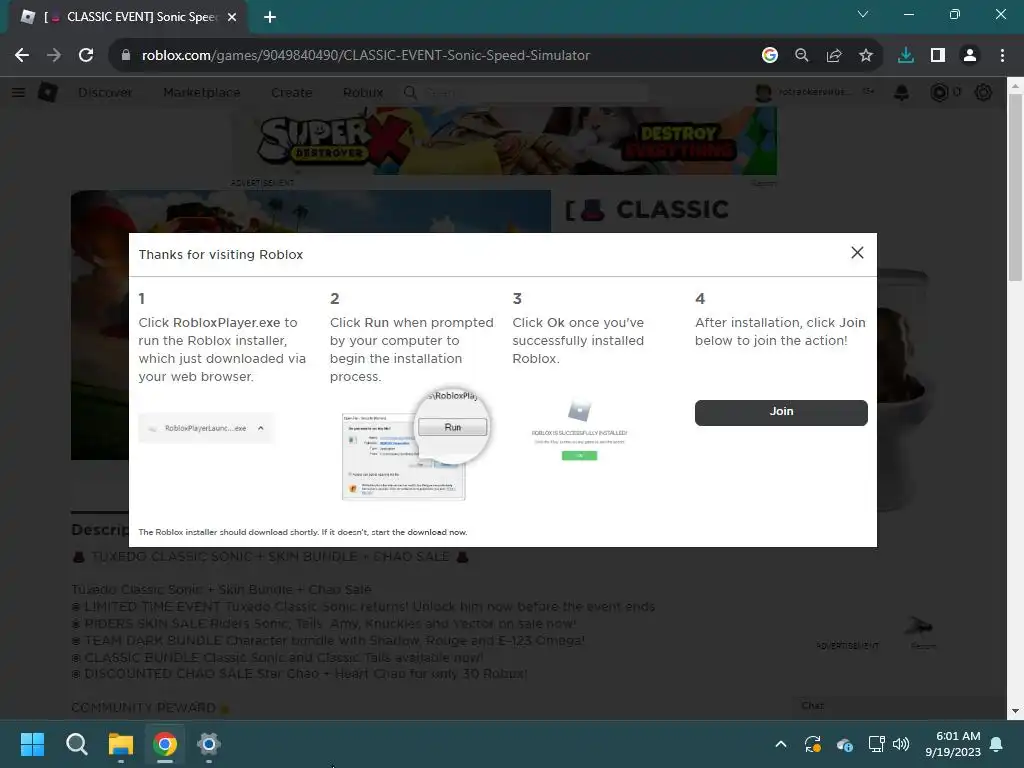
Task: Go back to the previous page in Chrome
Action: point(22,55)
